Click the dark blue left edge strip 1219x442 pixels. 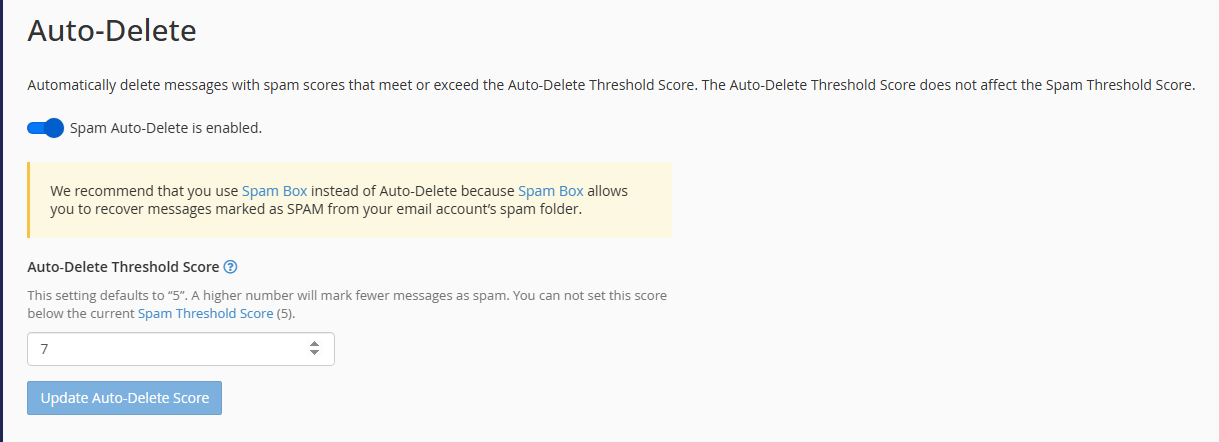click(2, 220)
